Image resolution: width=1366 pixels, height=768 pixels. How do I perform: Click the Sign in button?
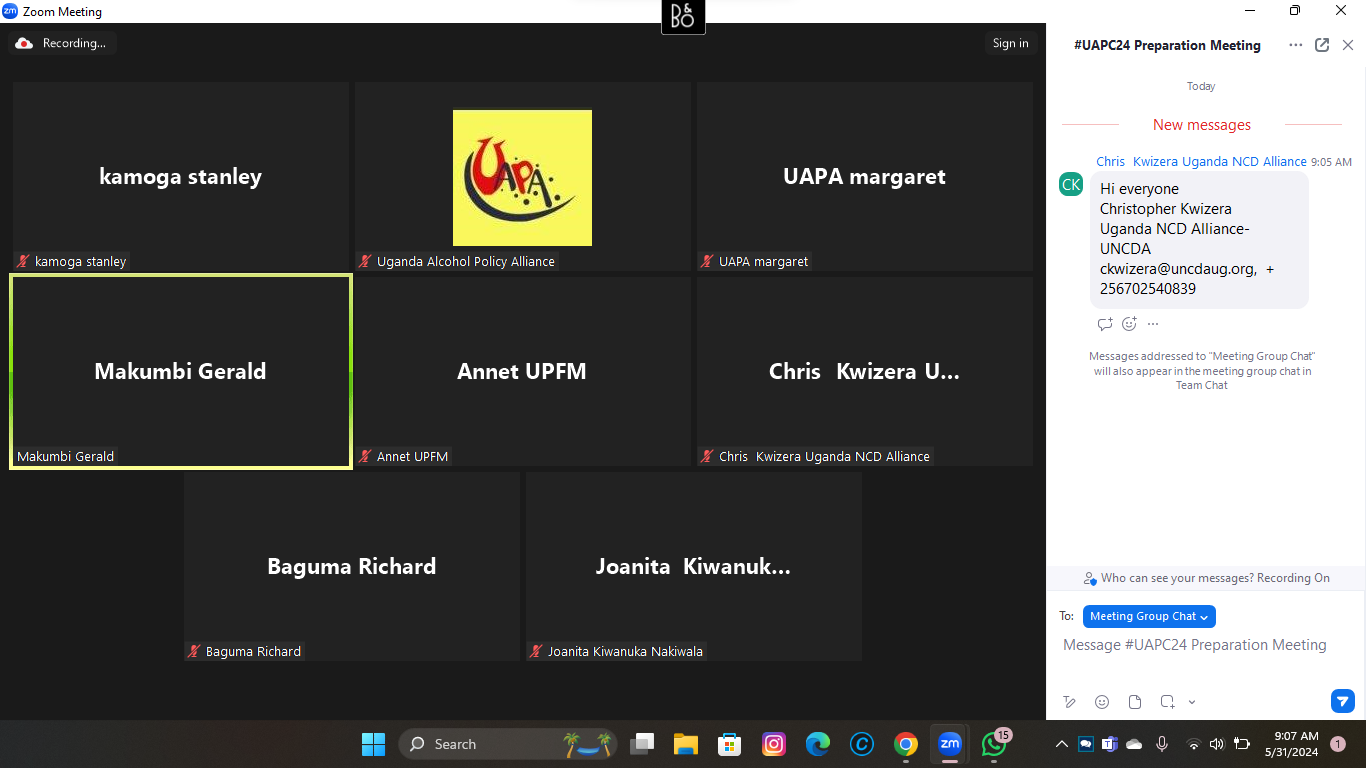(x=1010, y=43)
